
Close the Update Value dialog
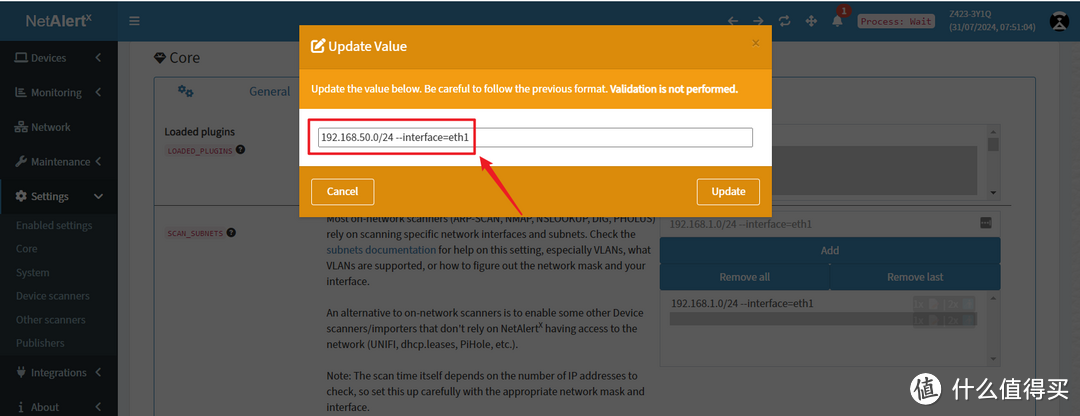point(756,43)
